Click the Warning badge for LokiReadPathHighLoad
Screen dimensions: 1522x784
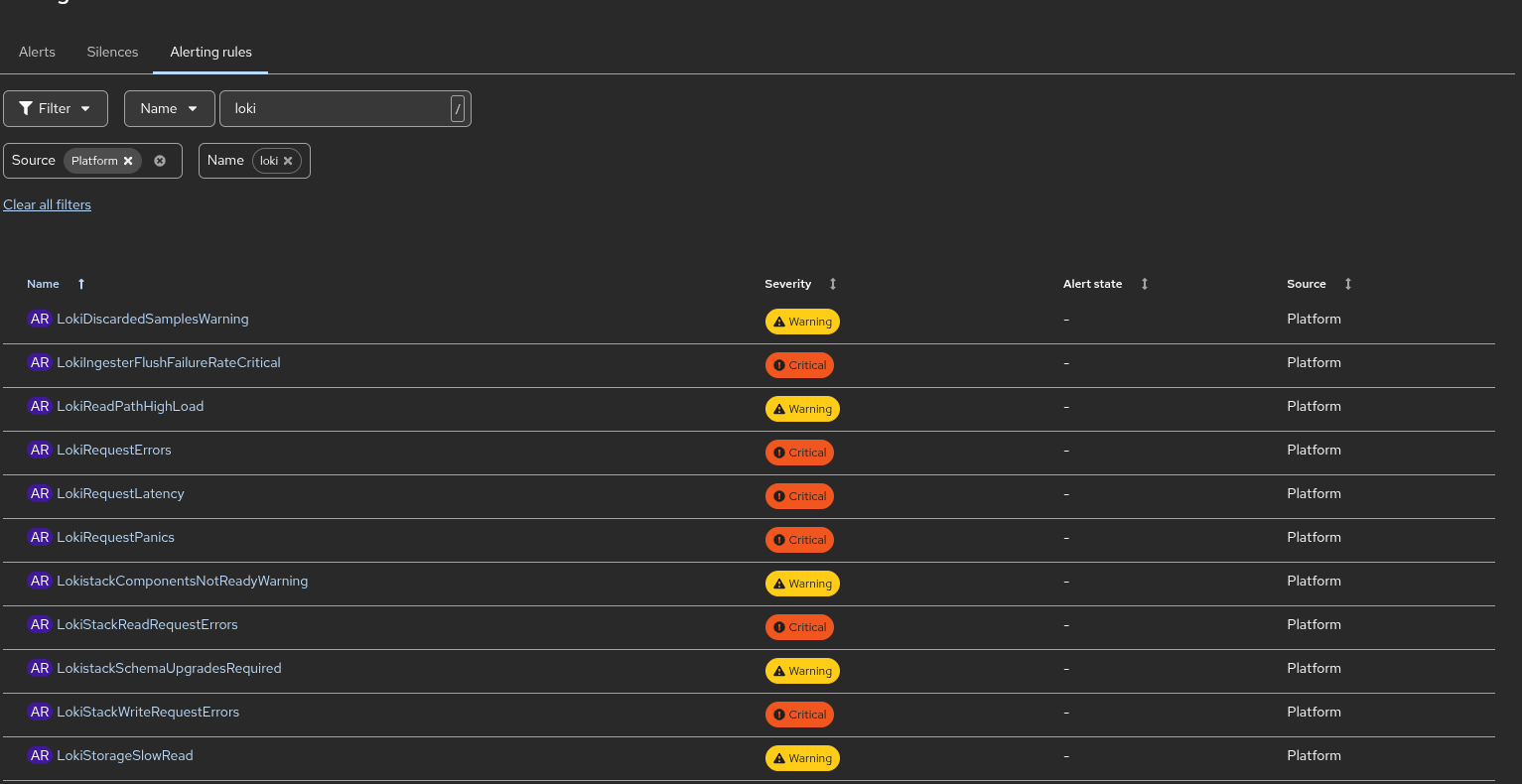(x=802, y=409)
